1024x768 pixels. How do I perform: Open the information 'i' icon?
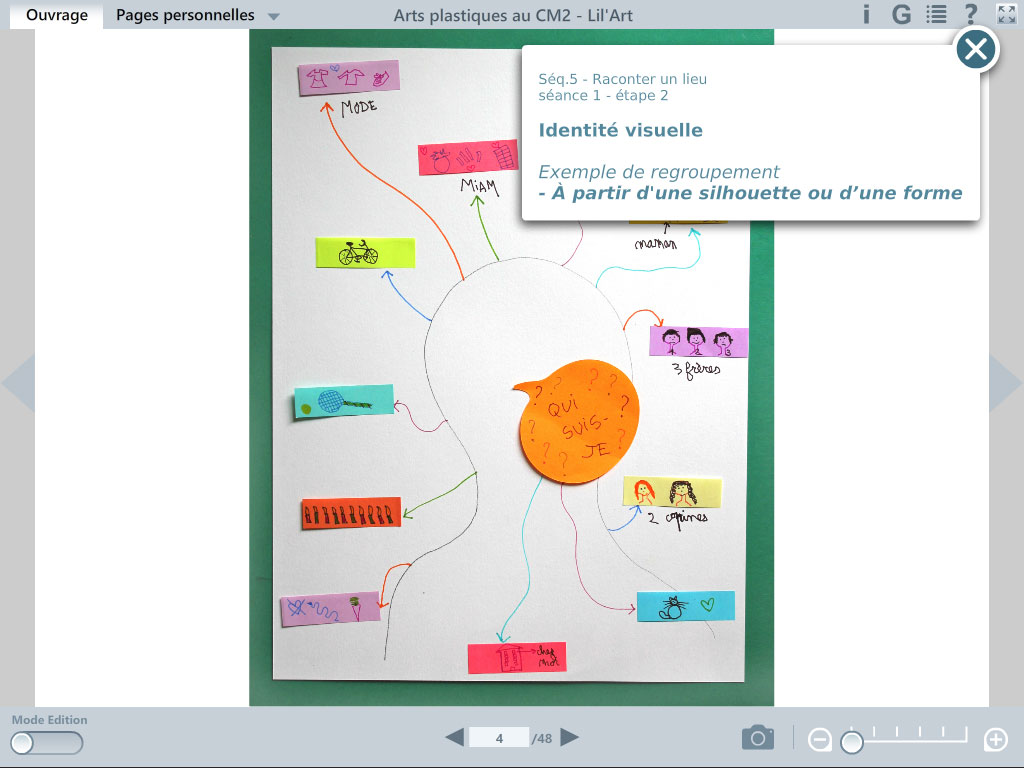tap(867, 14)
